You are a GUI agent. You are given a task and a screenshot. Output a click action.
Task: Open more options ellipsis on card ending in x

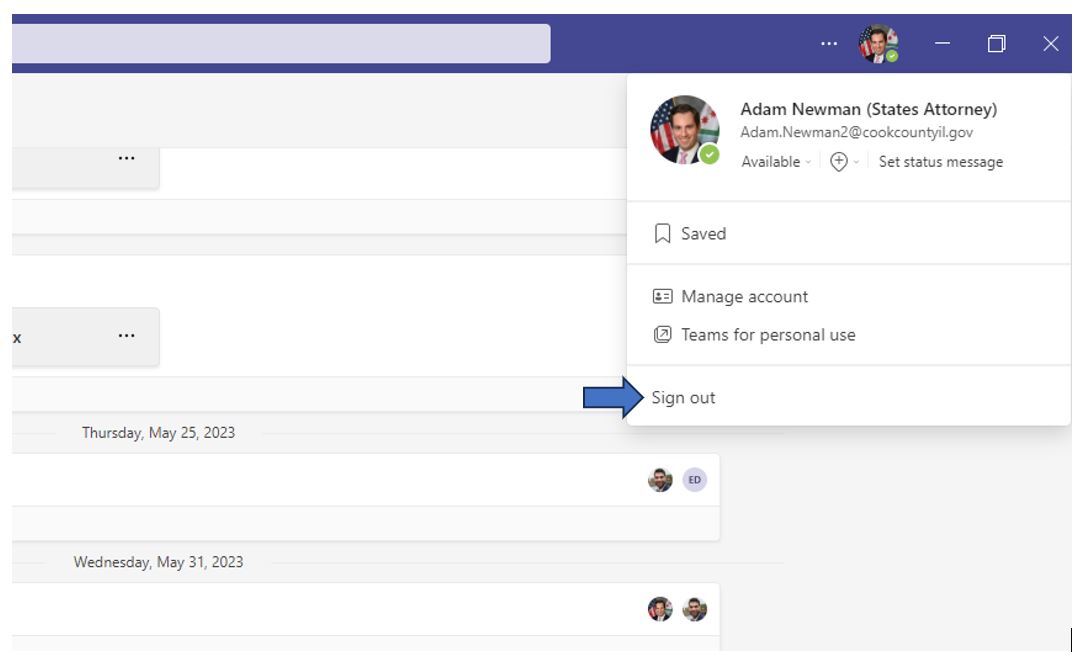126,336
